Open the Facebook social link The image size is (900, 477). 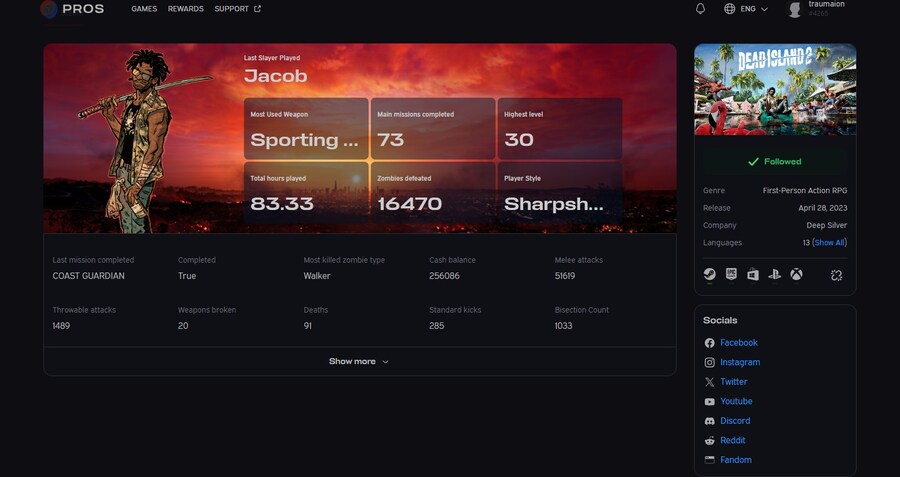739,343
